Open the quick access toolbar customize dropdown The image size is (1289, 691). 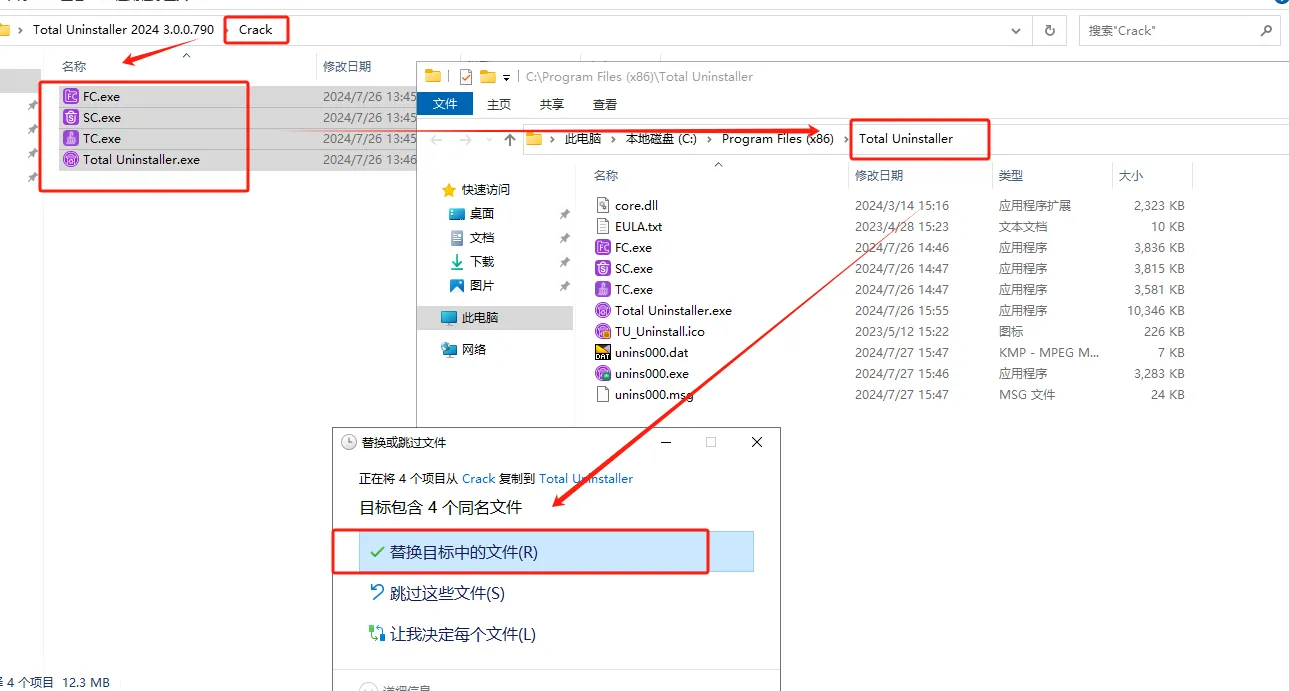point(507,77)
